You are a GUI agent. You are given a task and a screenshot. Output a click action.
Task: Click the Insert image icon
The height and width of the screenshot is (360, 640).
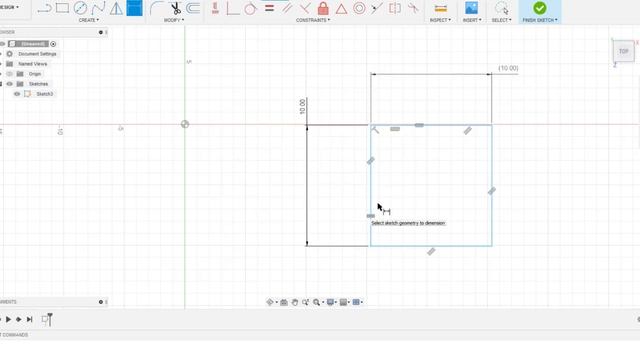click(x=471, y=8)
